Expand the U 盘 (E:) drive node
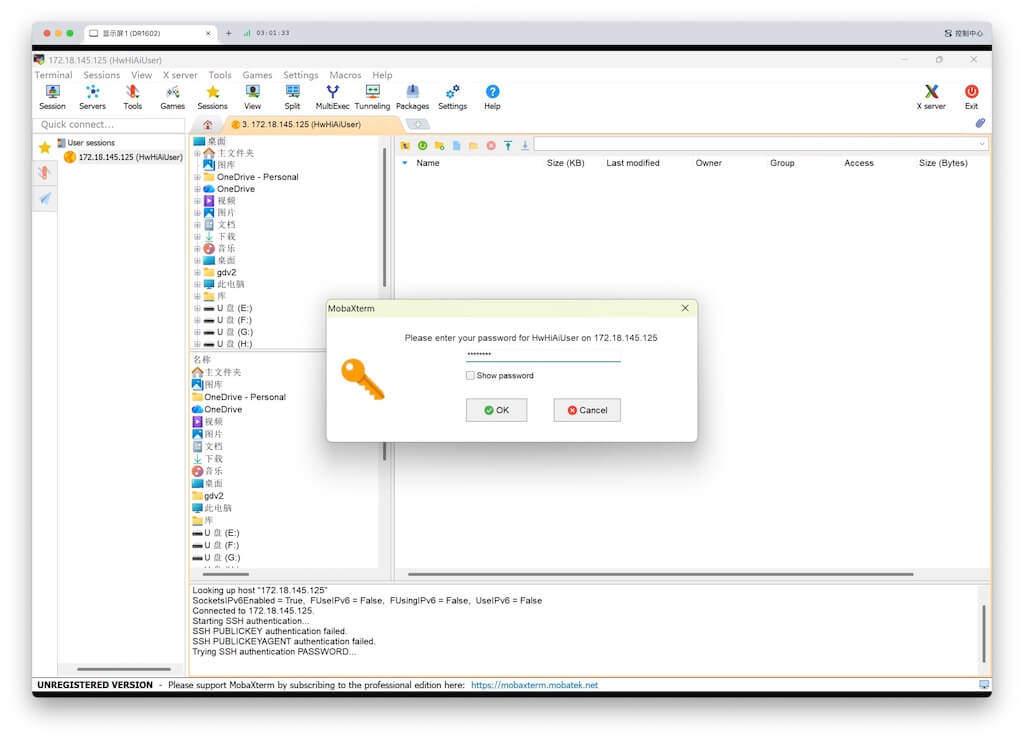This screenshot has width=1024, height=740. pyautogui.click(x=197, y=308)
